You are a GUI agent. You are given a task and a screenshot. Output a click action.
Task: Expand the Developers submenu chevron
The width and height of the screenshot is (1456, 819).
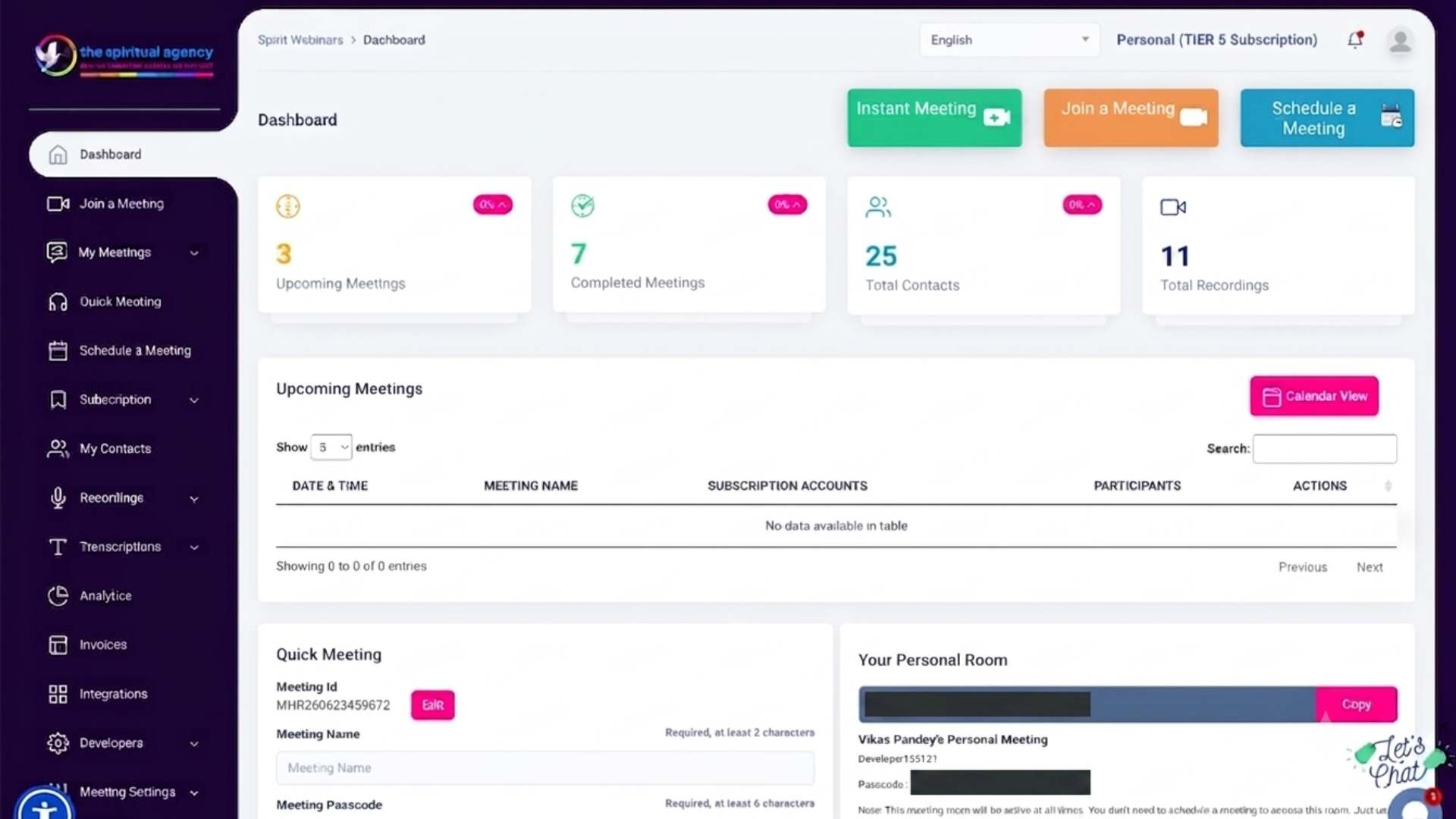click(194, 744)
